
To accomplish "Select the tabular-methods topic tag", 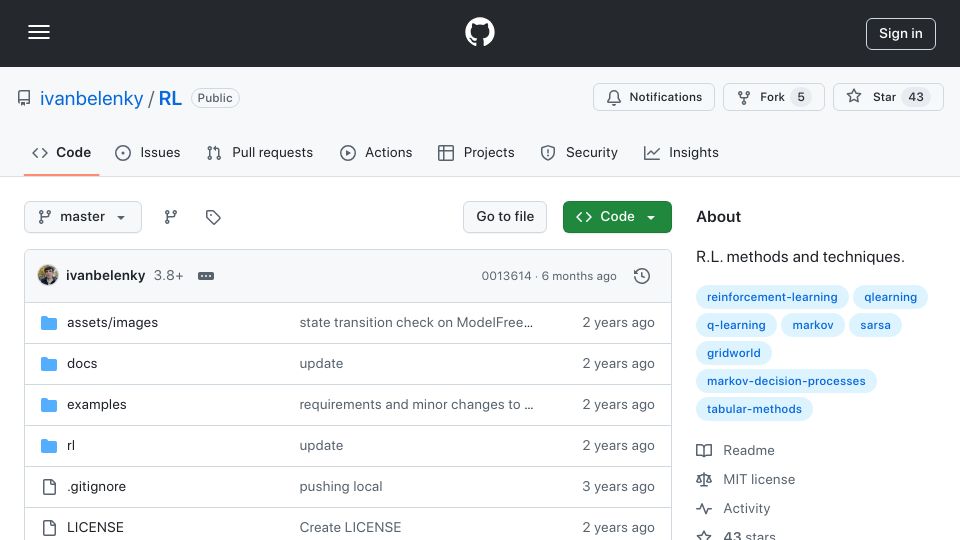I will 754,410.
